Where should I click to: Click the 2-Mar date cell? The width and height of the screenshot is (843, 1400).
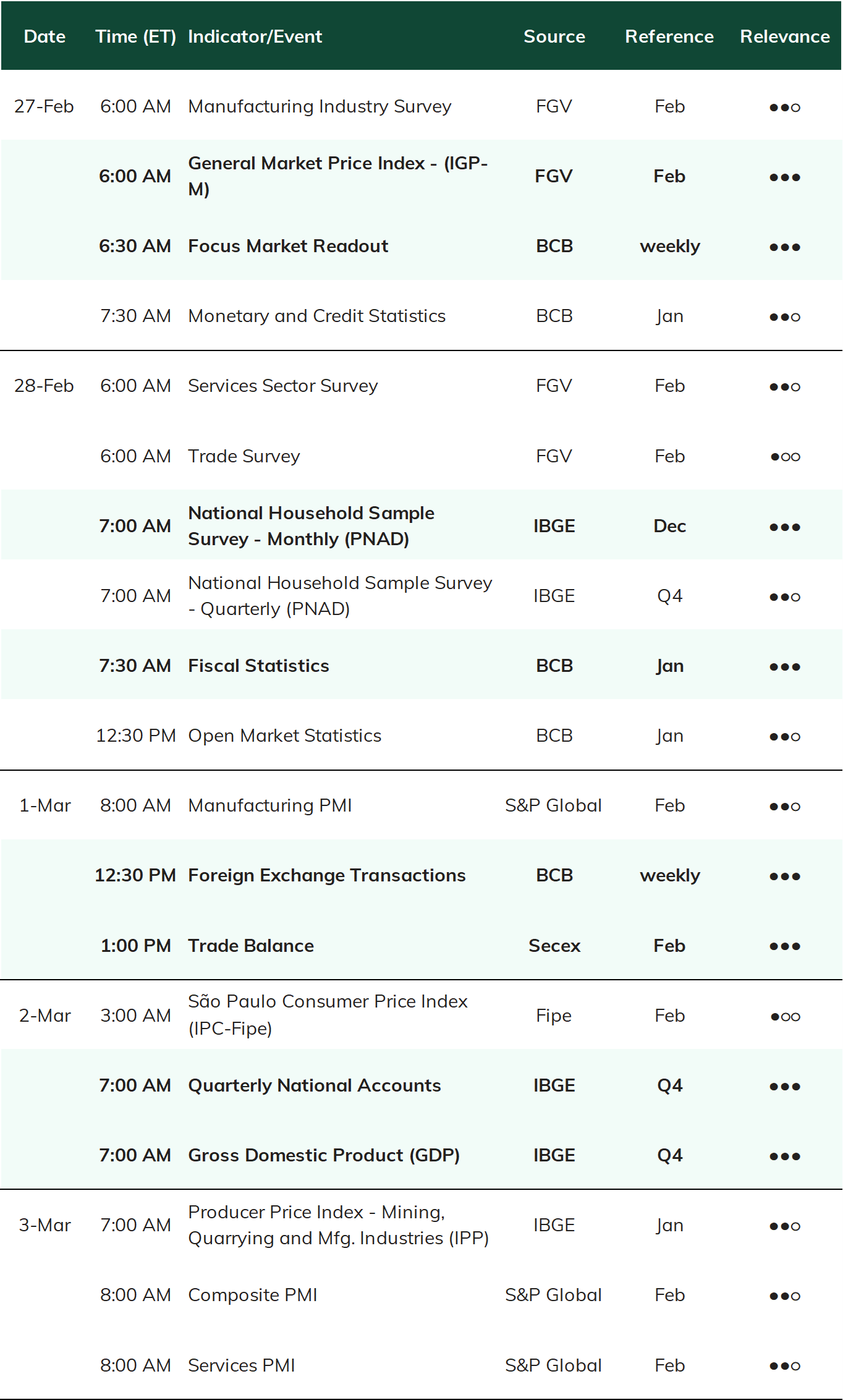pyautogui.click(x=44, y=1016)
